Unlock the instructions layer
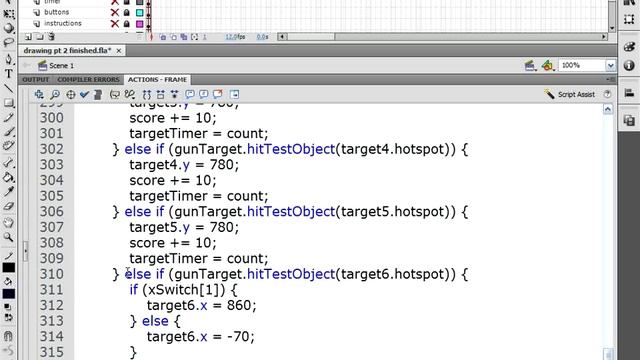The height and width of the screenshot is (360, 640). point(127,24)
